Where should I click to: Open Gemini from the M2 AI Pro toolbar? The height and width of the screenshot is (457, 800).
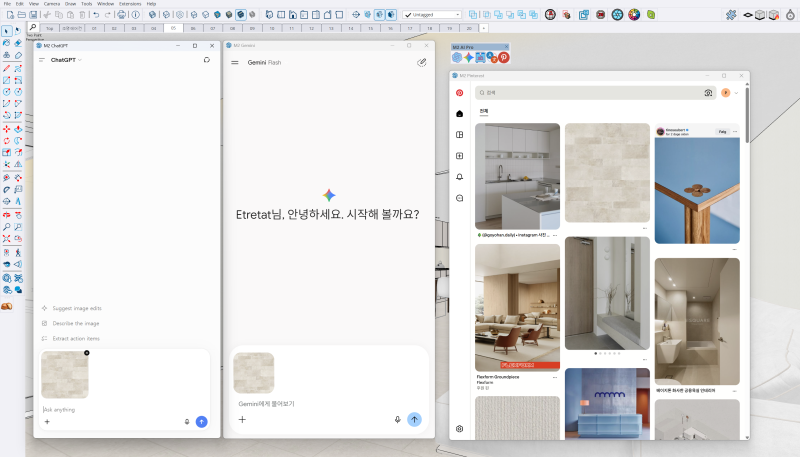[x=468, y=58]
